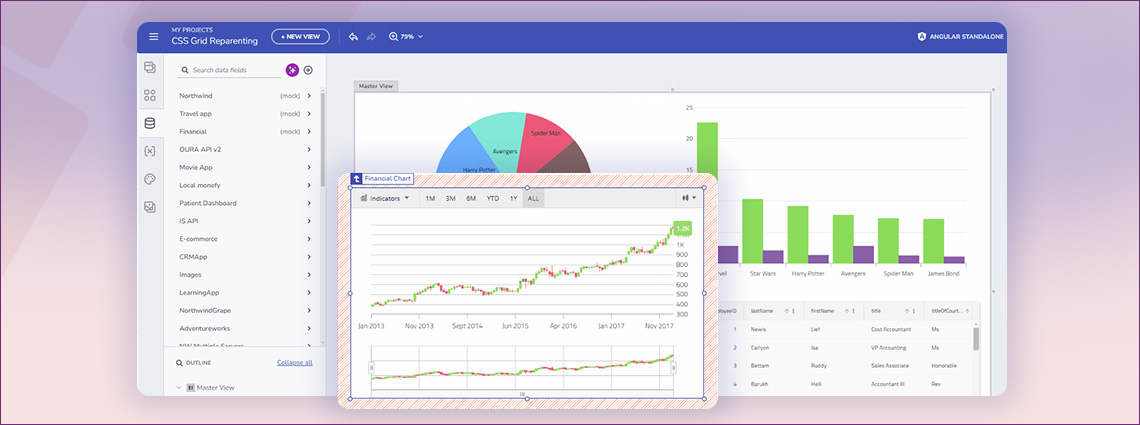Screen dimensions: 1140x425
Task: Open the chart type dropdown
Action: [x=689, y=198]
